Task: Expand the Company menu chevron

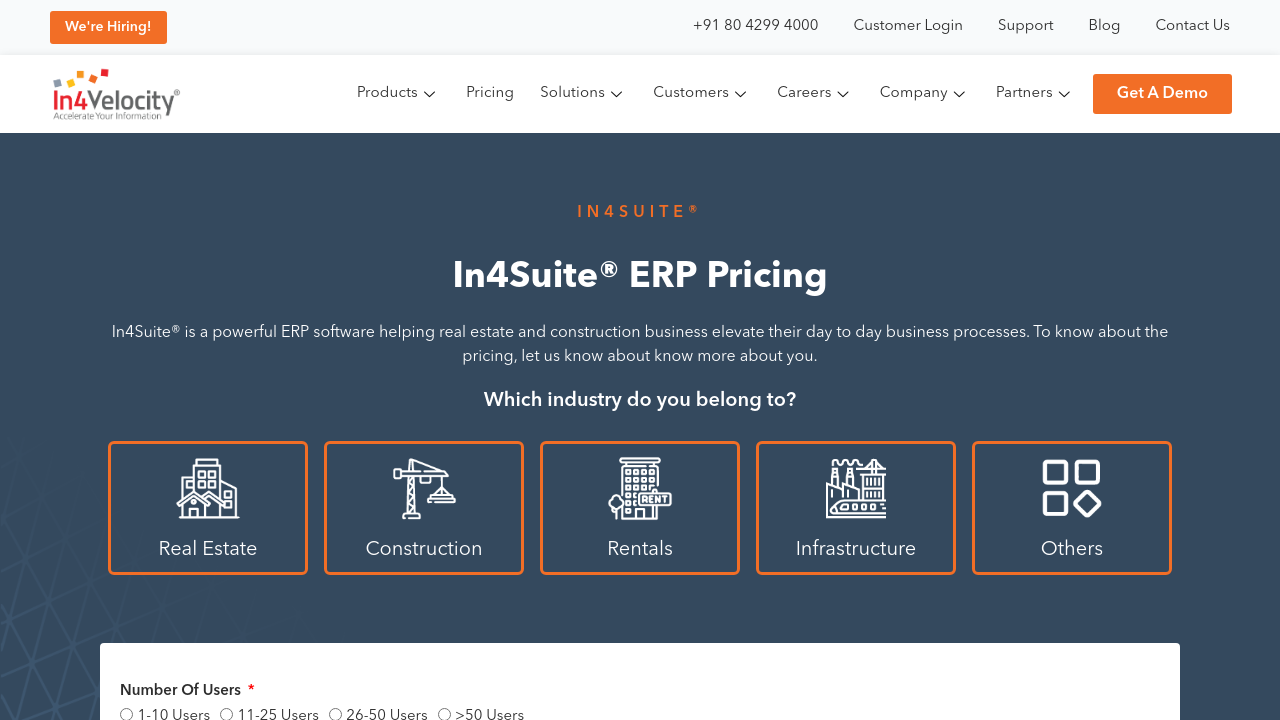Action: [960, 94]
